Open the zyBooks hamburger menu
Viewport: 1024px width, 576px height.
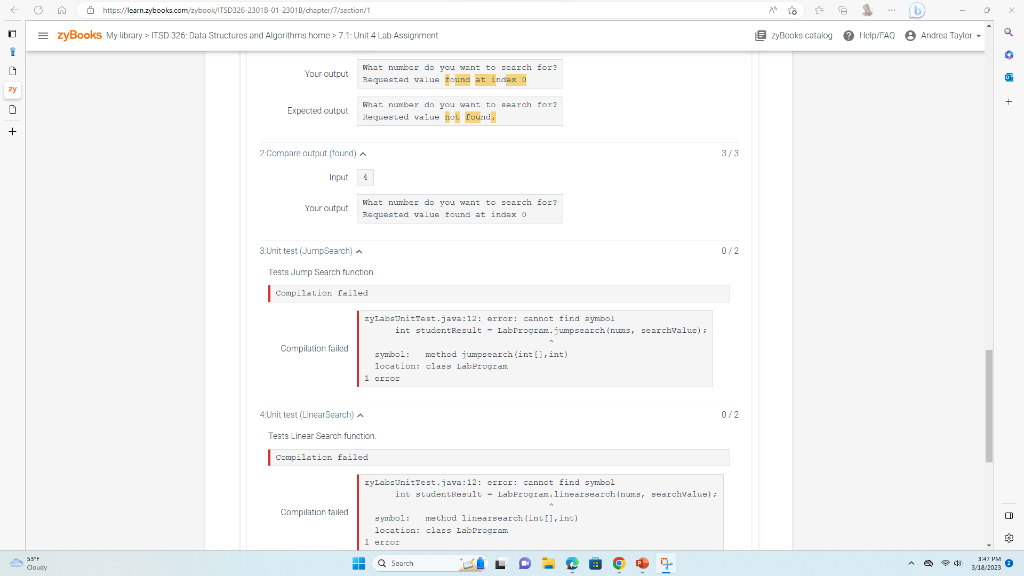42,35
